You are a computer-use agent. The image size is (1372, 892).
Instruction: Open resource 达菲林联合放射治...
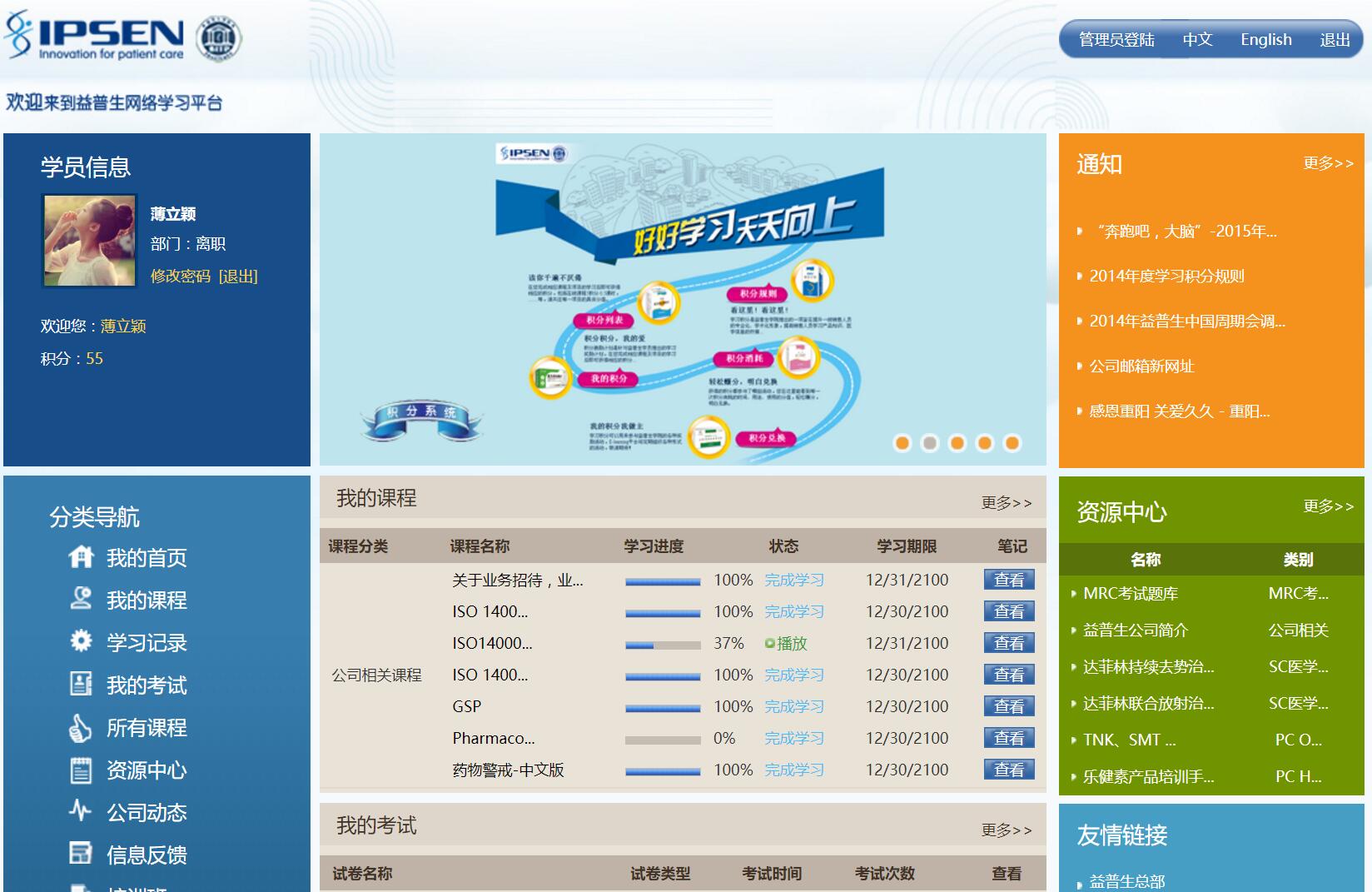click(1149, 703)
